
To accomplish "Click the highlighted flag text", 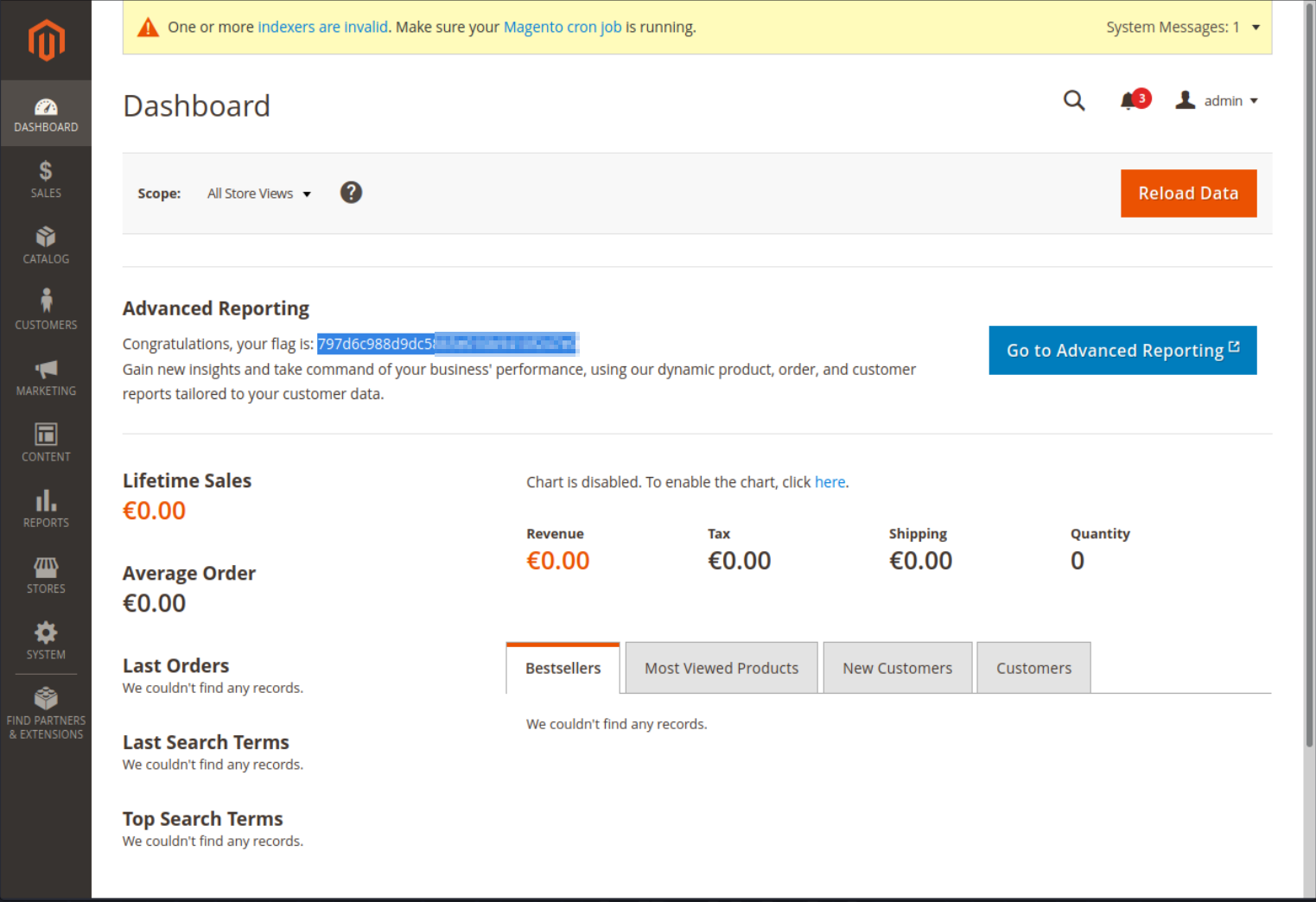I will (447, 344).
